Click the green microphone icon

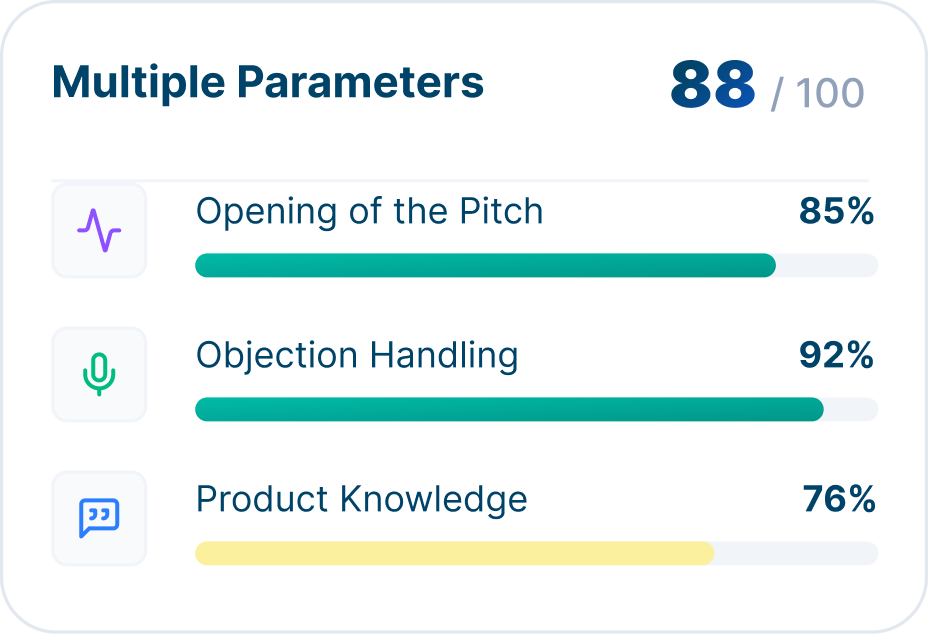click(x=99, y=374)
